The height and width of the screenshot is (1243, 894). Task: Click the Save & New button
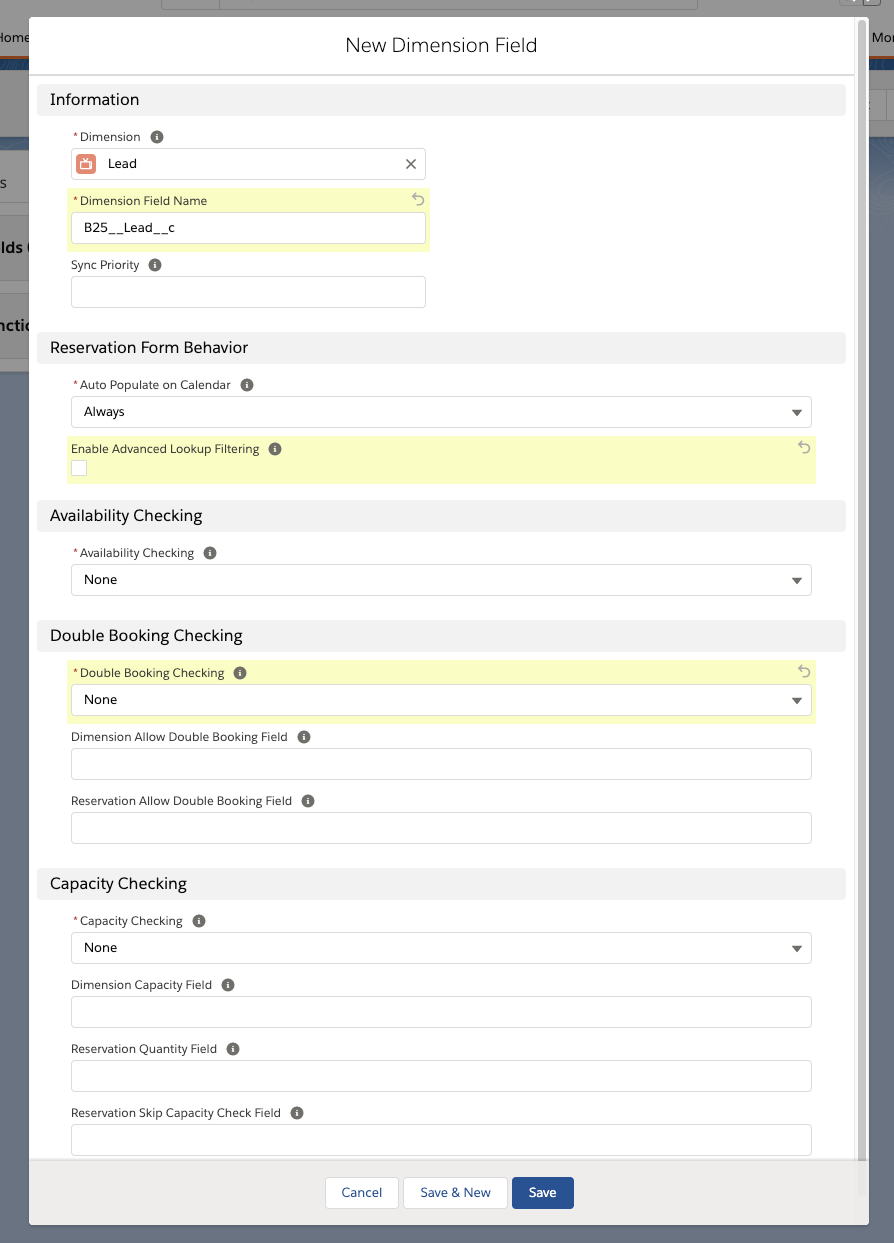pyautogui.click(x=455, y=1193)
